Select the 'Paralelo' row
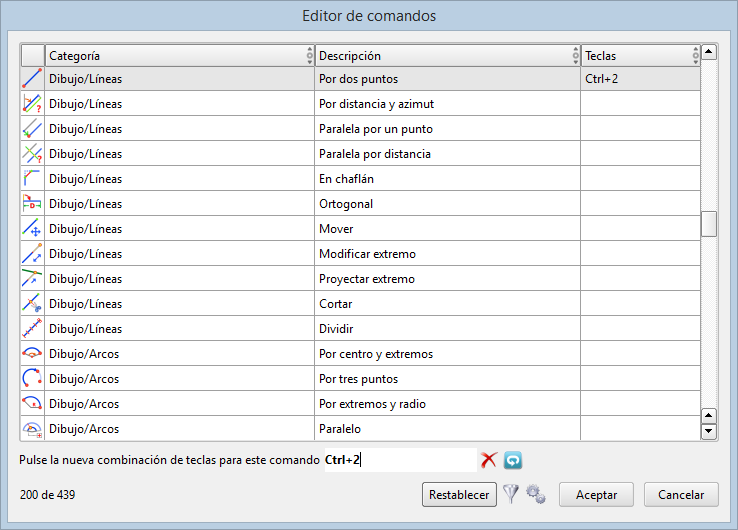 tap(361, 428)
